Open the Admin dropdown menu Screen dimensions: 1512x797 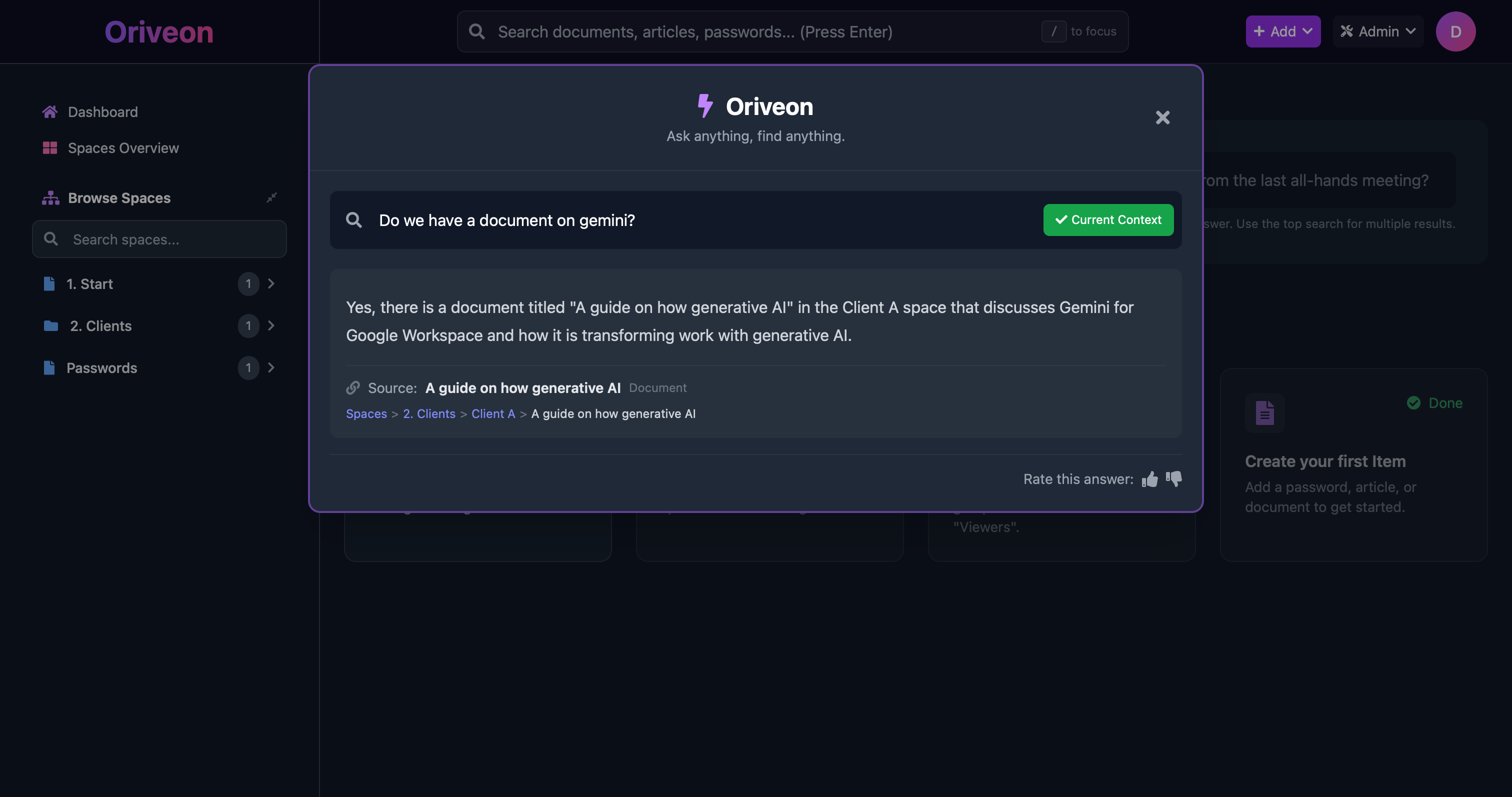tap(1378, 31)
